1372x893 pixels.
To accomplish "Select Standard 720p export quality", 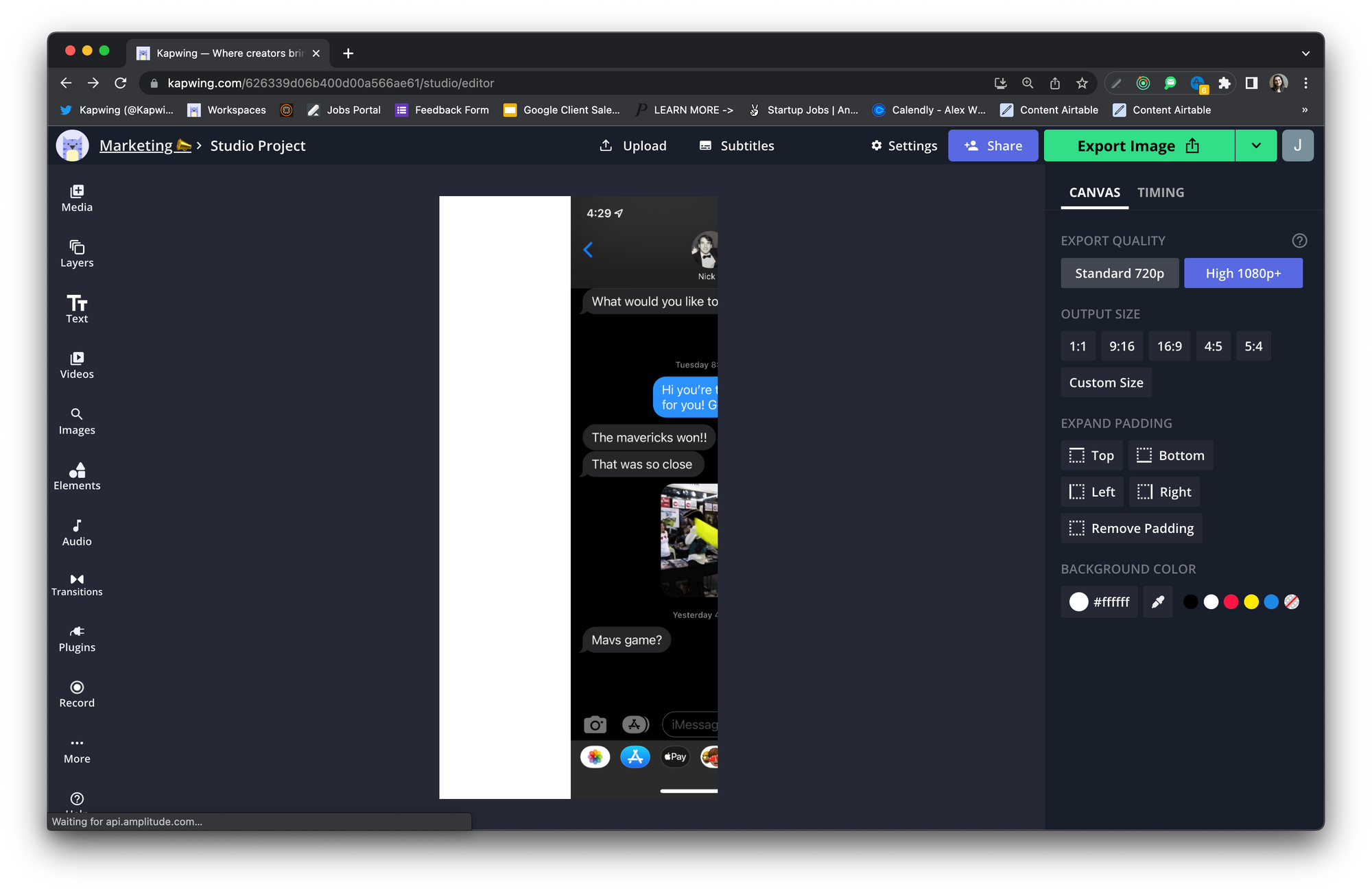I will point(1119,273).
